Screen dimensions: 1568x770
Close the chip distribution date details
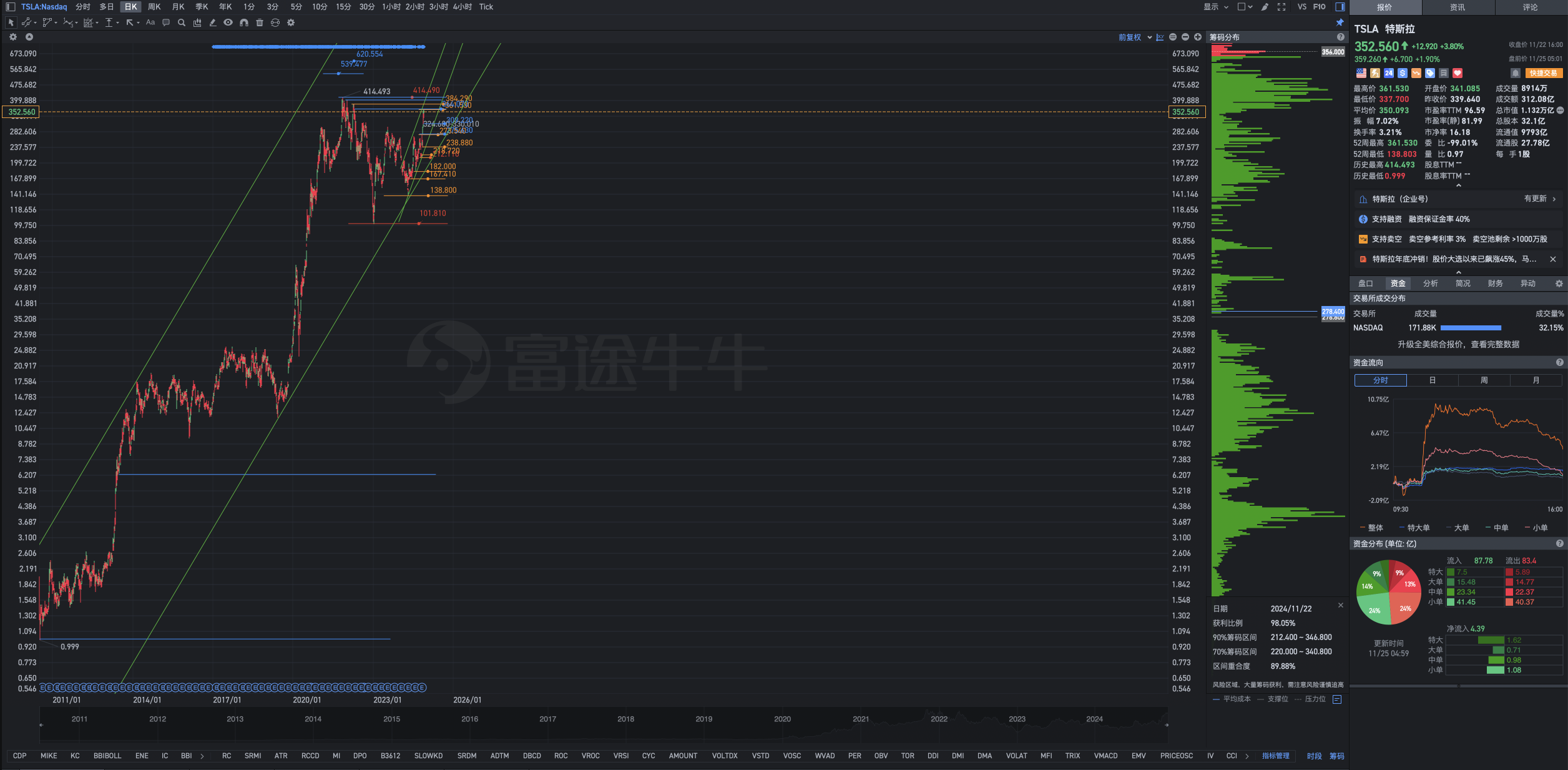pos(1341,605)
